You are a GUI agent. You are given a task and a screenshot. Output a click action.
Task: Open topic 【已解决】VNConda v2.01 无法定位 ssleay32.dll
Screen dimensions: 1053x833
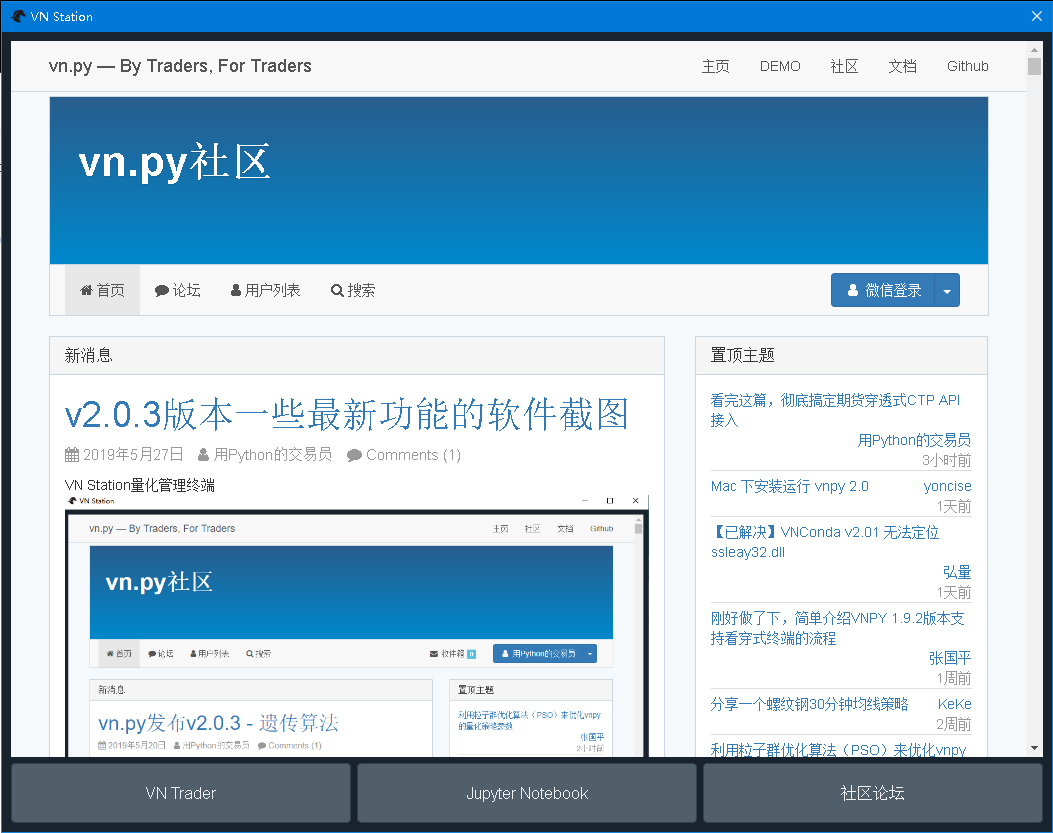coord(825,541)
